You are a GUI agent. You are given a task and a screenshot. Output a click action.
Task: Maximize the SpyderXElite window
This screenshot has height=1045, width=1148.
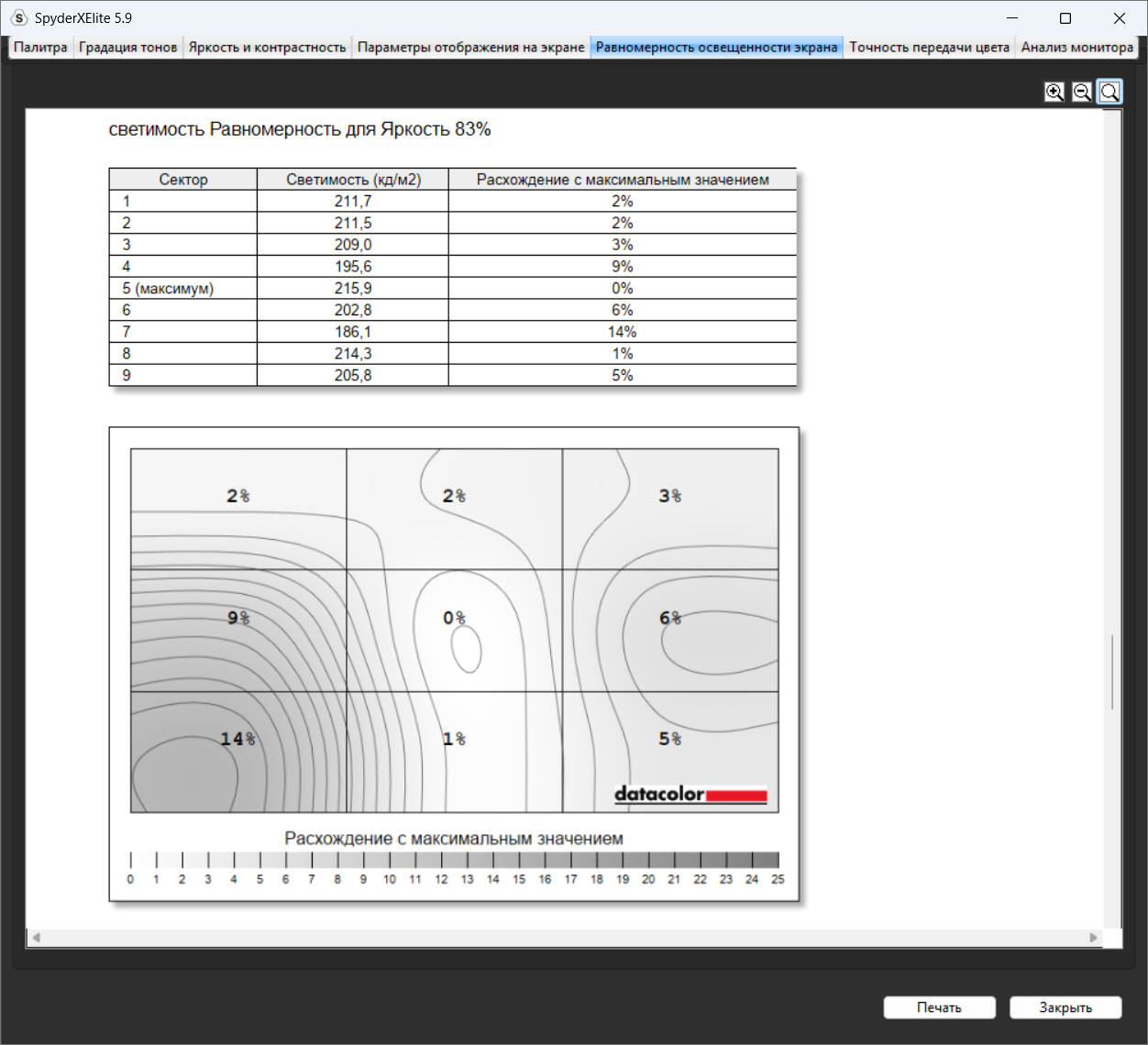[x=1065, y=18]
